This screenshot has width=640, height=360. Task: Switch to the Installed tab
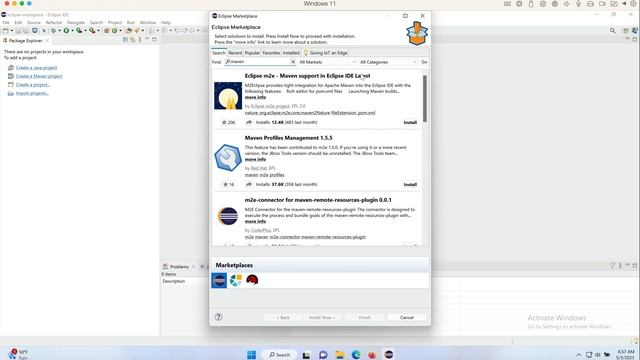291,53
